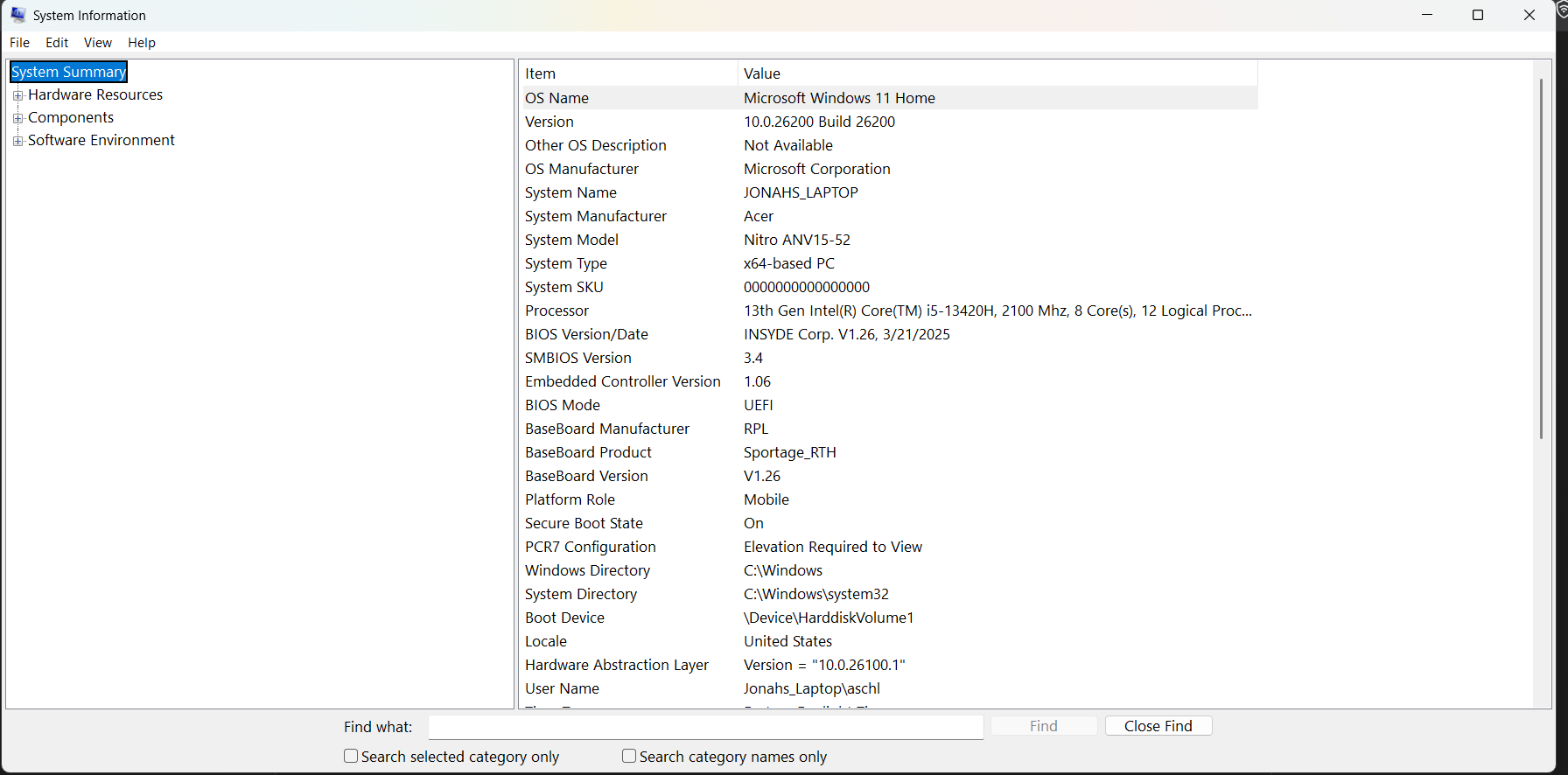Open the Help menu
The width and height of the screenshot is (1568, 775).
coord(142,43)
